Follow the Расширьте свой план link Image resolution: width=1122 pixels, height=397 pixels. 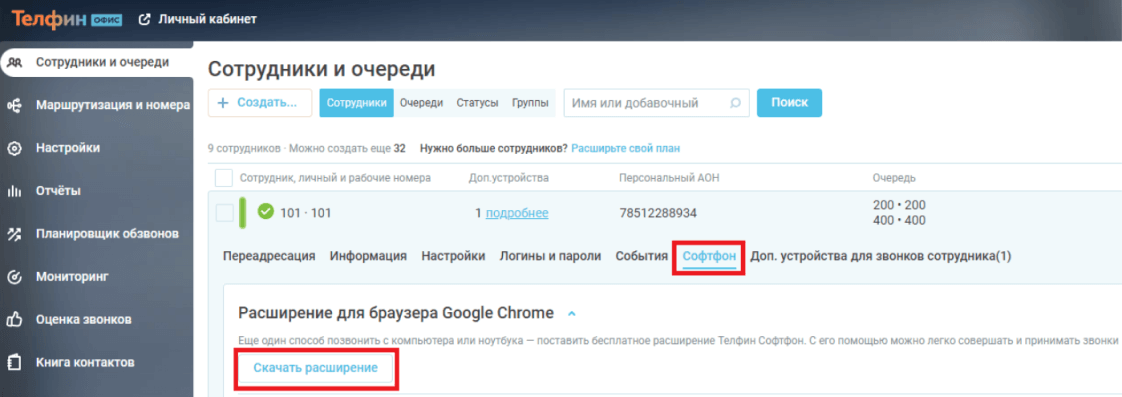tap(625, 149)
